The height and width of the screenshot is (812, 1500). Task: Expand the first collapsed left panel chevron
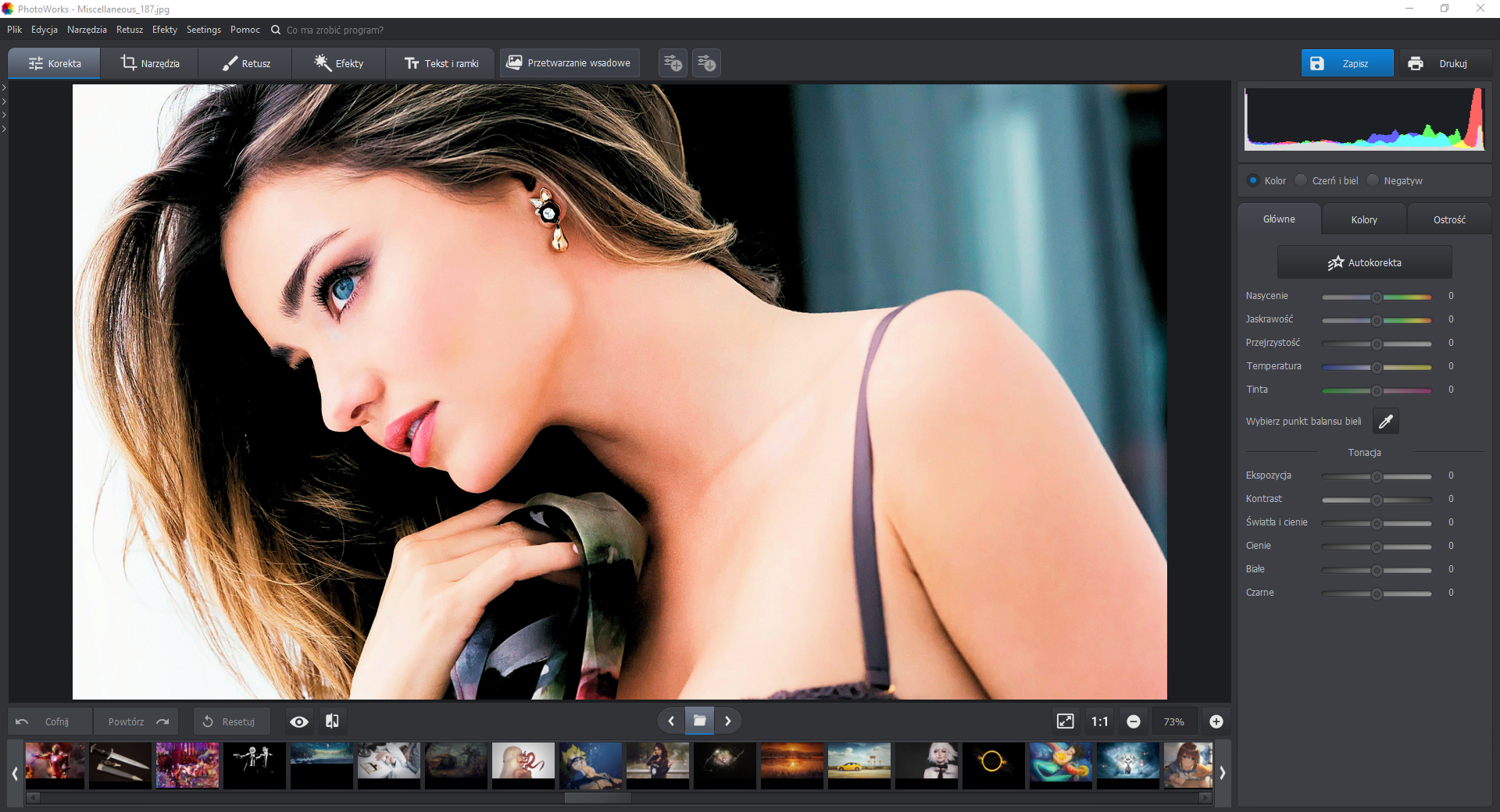tap(4, 87)
